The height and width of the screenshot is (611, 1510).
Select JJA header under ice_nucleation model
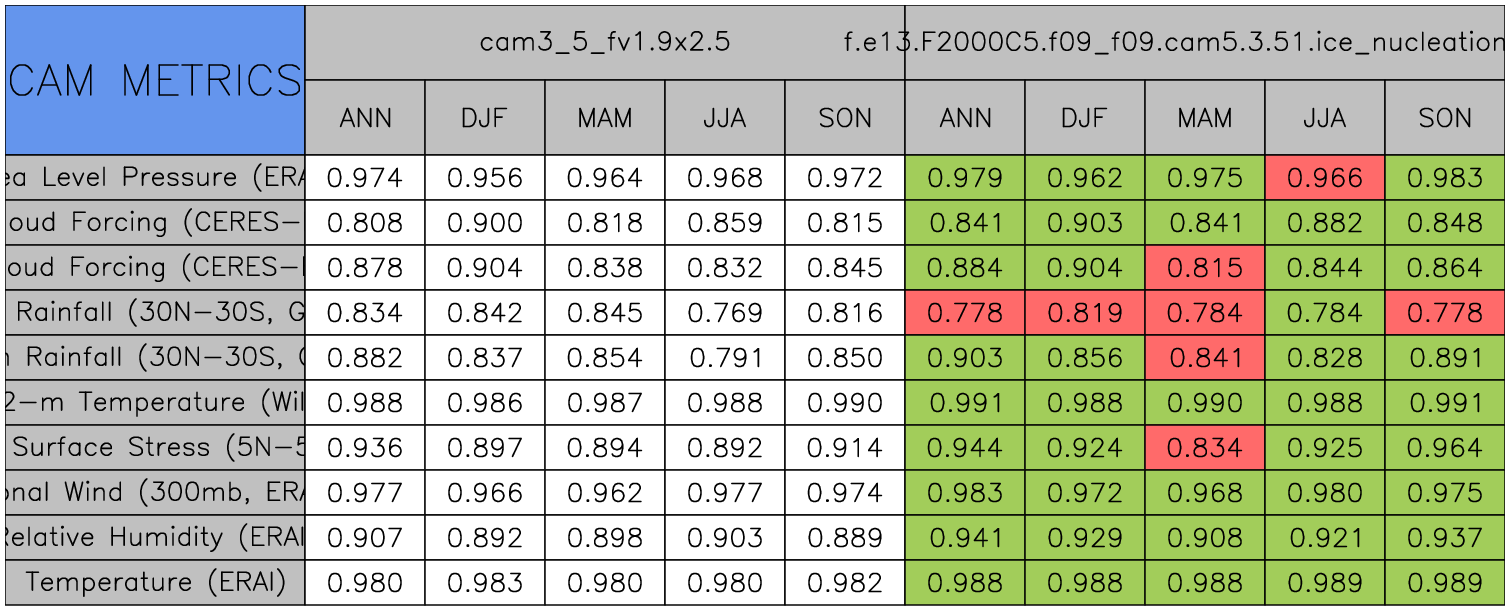1324,118
